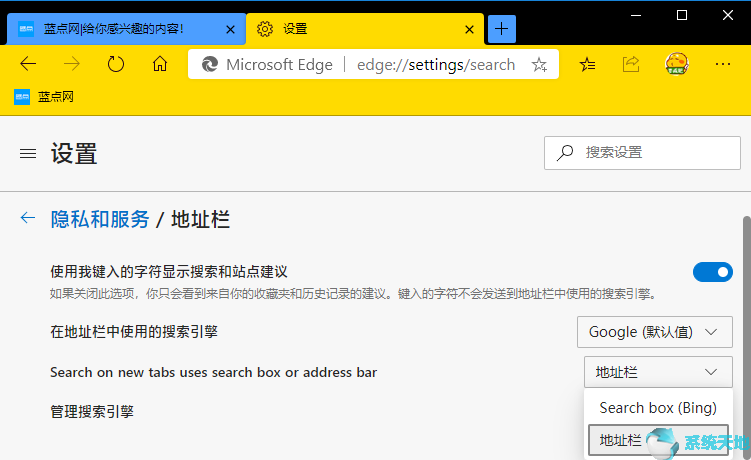Open the home page icon
The height and width of the screenshot is (460, 751).
(160, 64)
